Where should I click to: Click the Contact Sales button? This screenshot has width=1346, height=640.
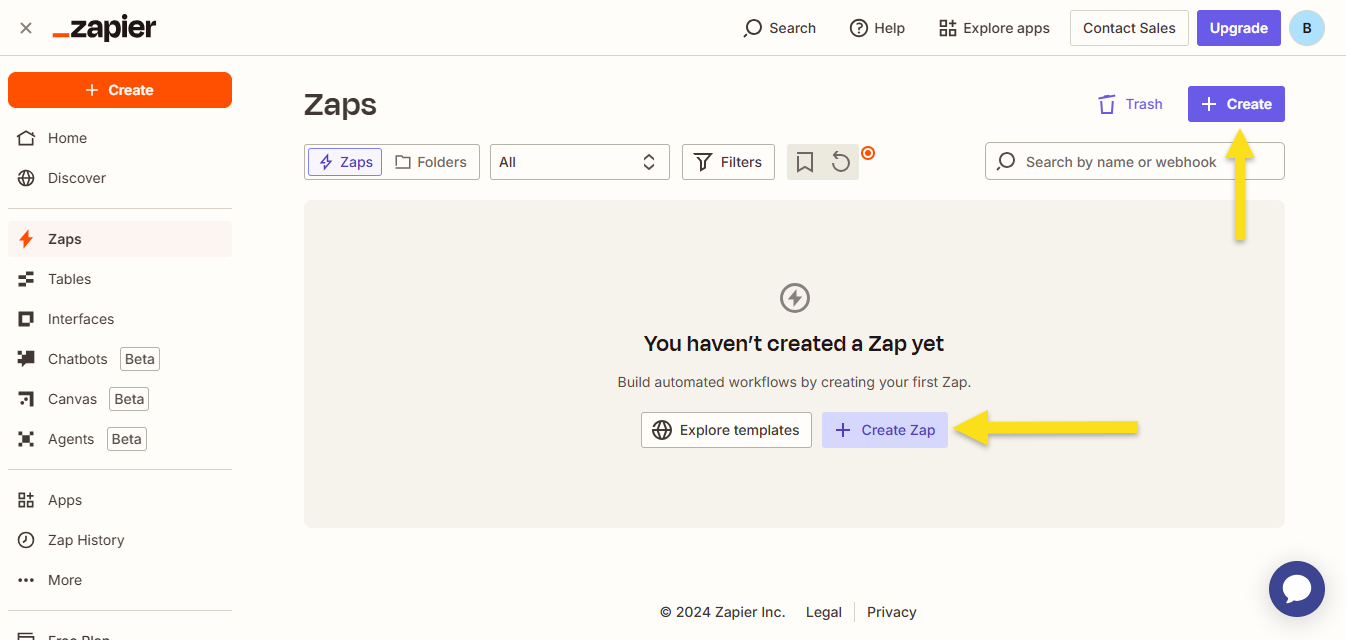pyautogui.click(x=1129, y=28)
